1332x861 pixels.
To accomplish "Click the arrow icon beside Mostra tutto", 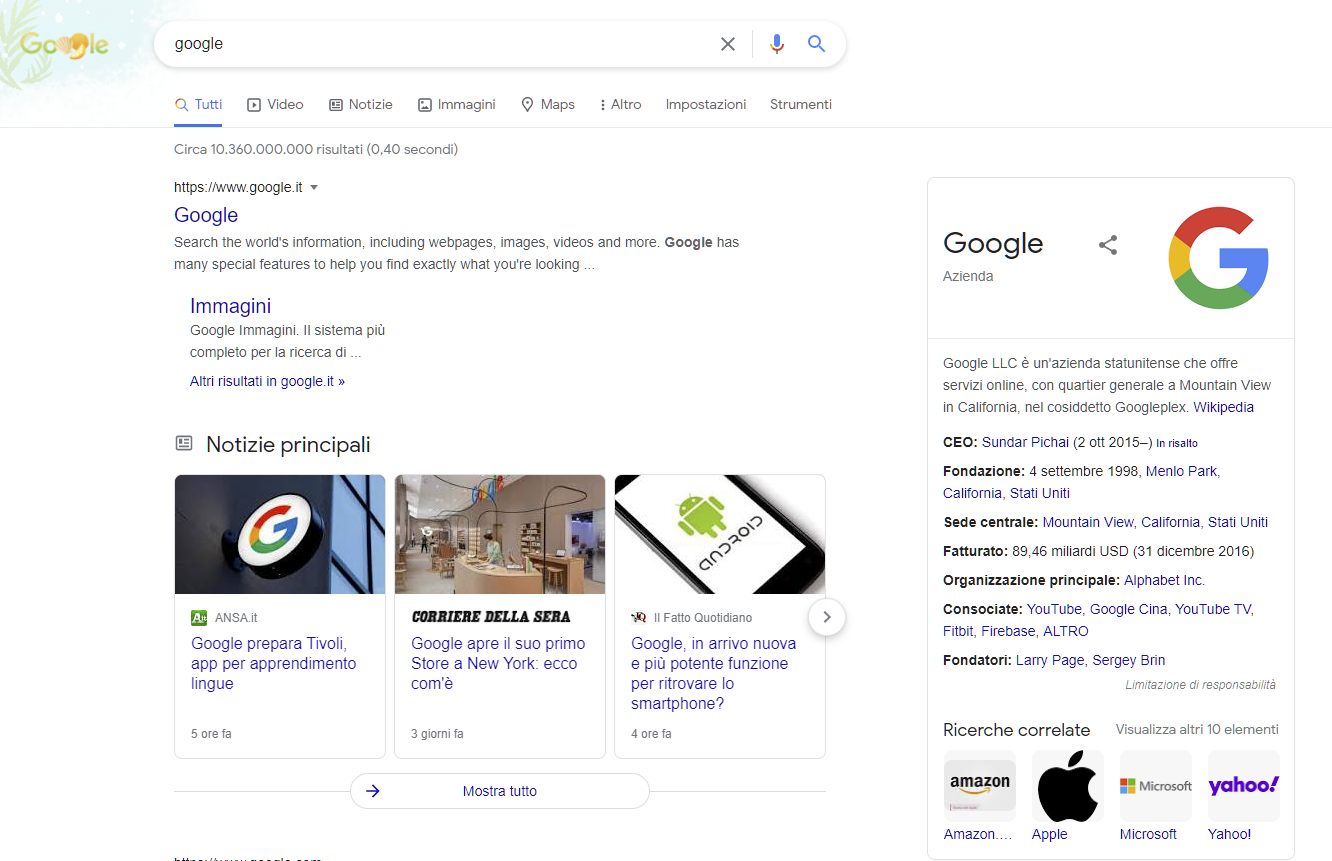I will pyautogui.click(x=373, y=791).
